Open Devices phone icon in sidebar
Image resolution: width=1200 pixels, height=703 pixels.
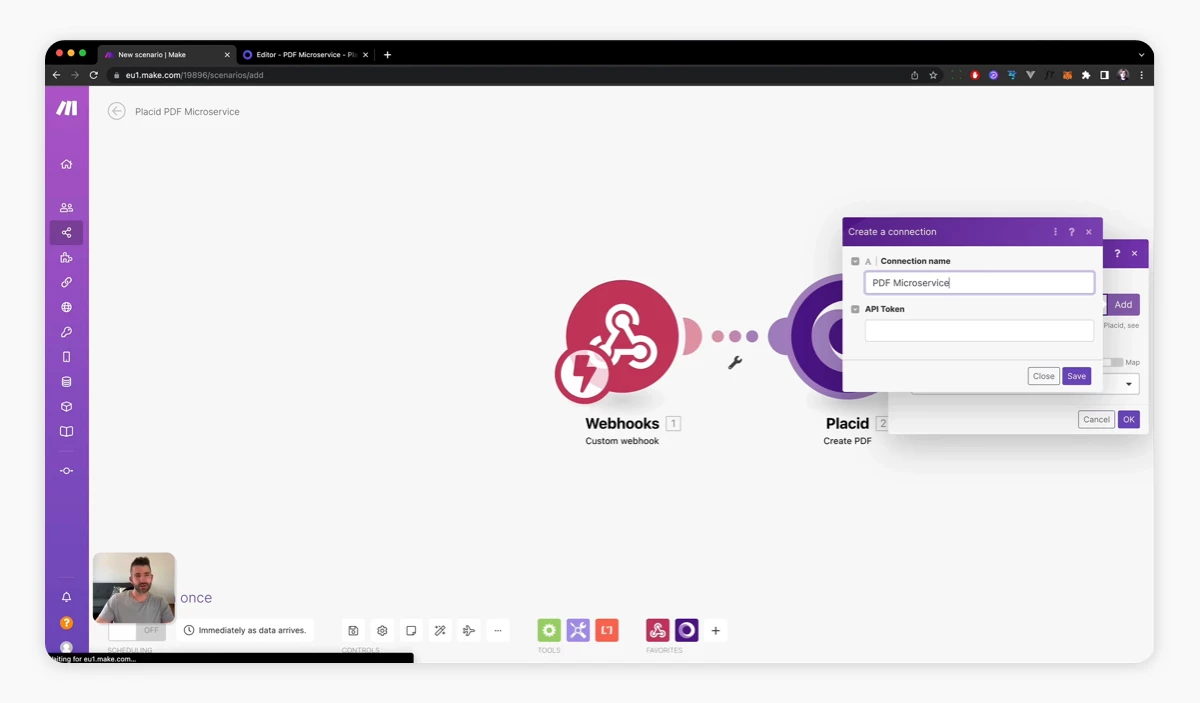coord(66,357)
